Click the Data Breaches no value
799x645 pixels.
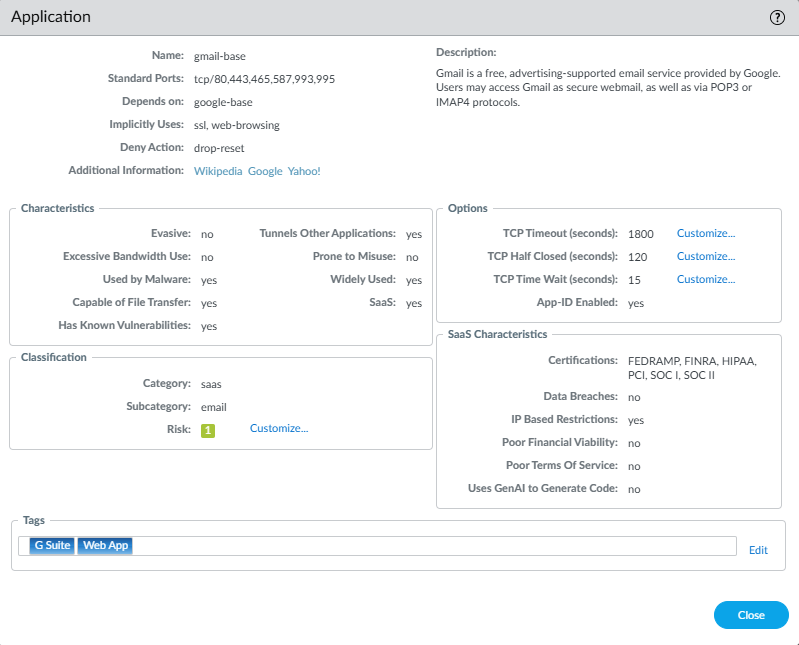click(634, 397)
